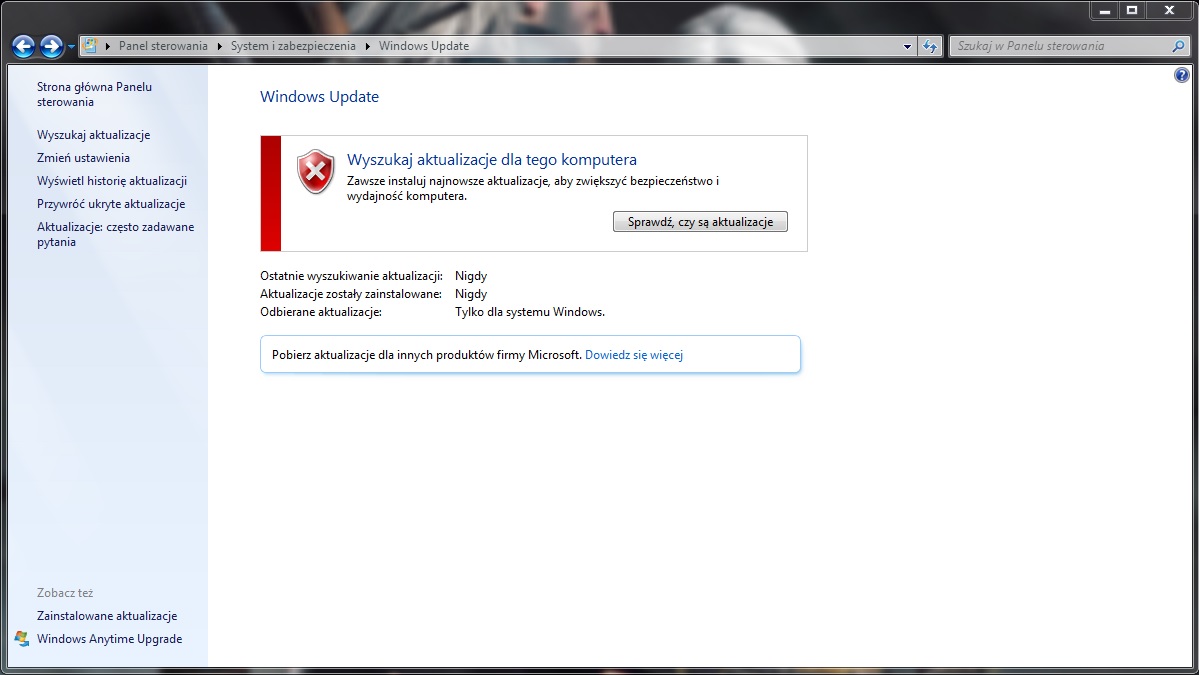Refresh the page with the refresh icon
This screenshot has width=1199, height=675.
930,47
